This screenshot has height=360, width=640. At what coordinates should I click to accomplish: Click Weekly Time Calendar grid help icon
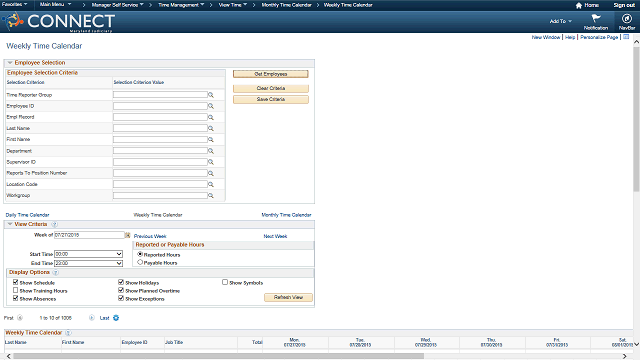click(68, 333)
